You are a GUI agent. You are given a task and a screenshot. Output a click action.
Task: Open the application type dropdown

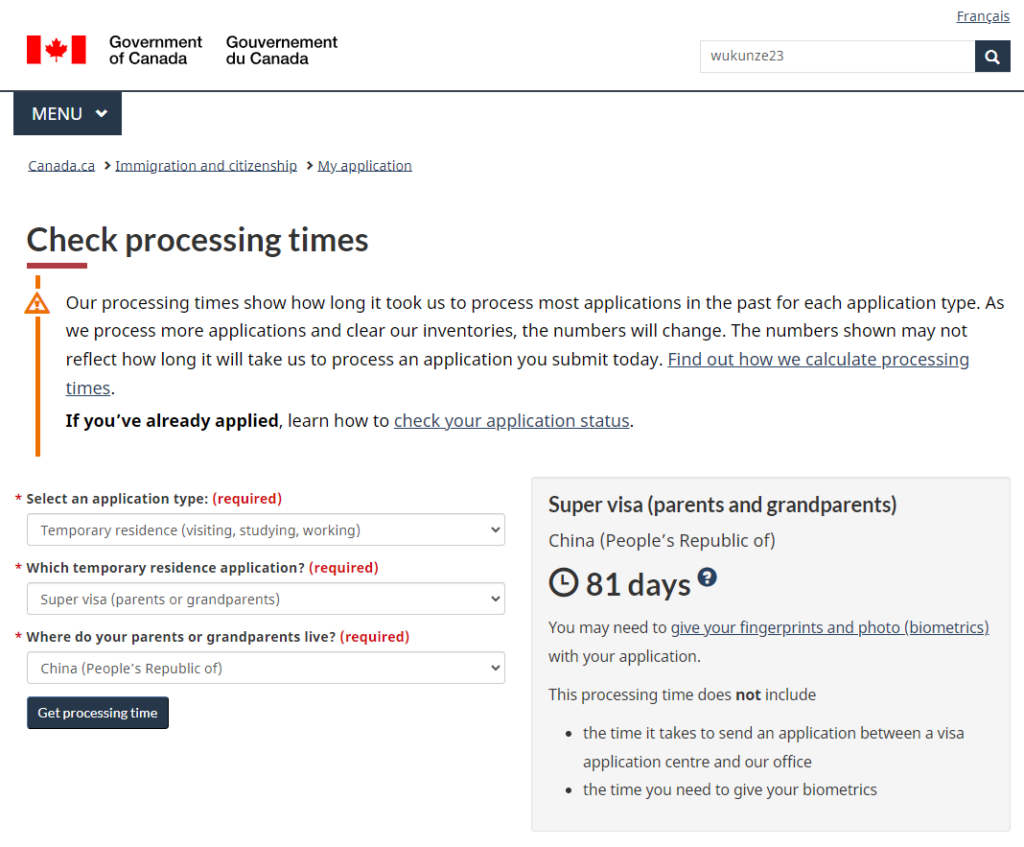(266, 530)
